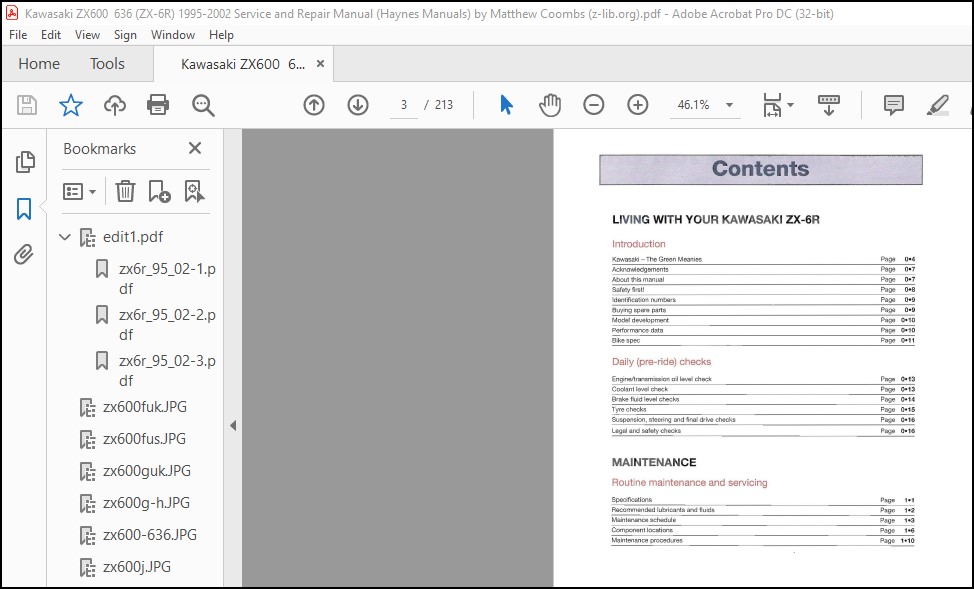Switch to the Tools tab
This screenshot has width=974, height=589.
107,63
